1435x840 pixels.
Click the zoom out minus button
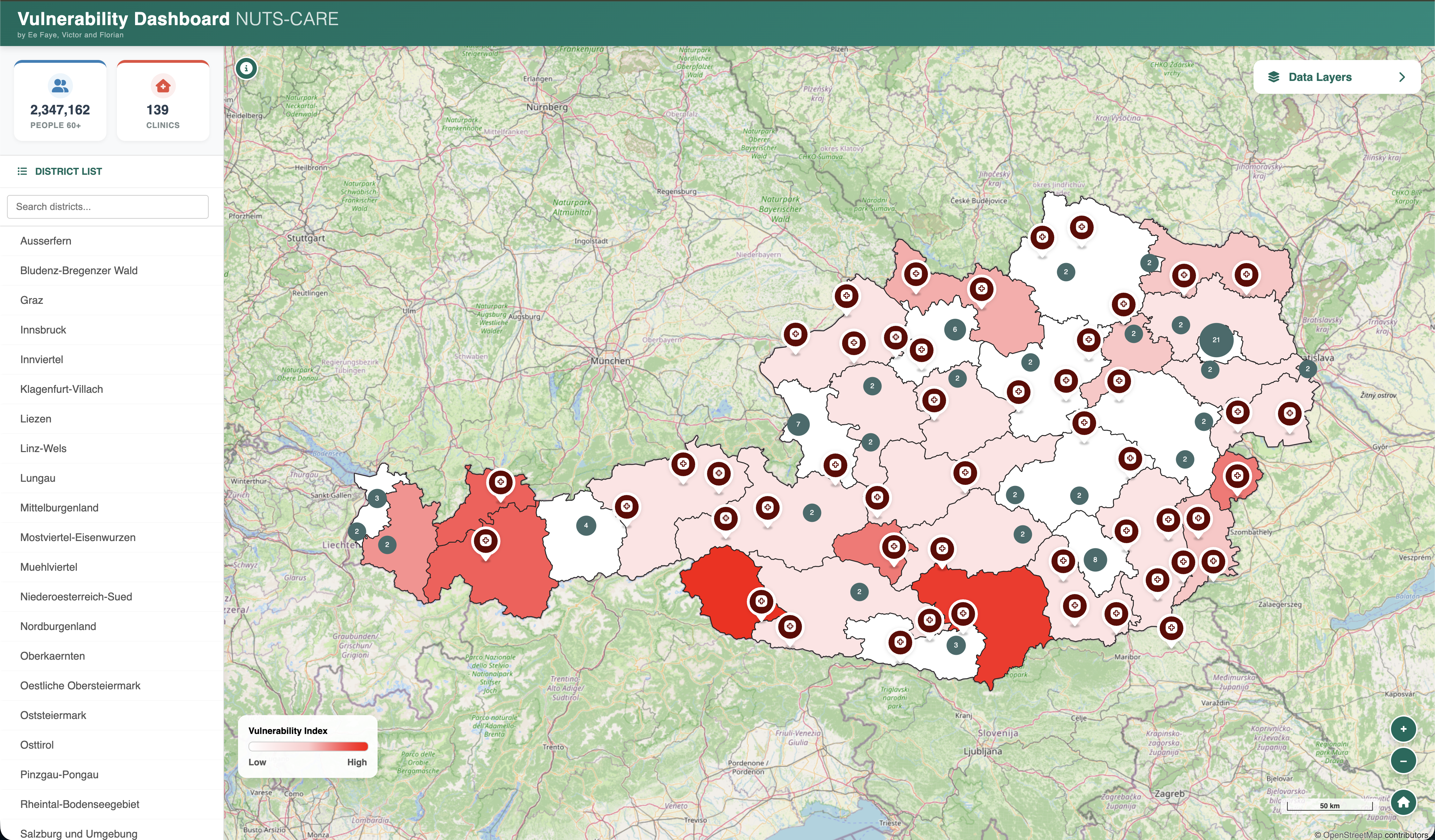tap(1403, 761)
